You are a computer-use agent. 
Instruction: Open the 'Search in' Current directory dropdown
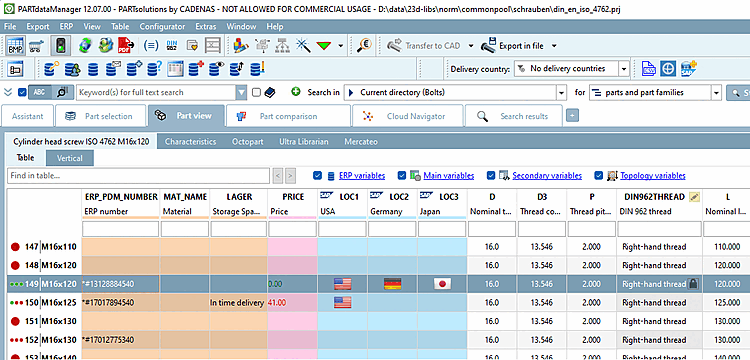561,93
